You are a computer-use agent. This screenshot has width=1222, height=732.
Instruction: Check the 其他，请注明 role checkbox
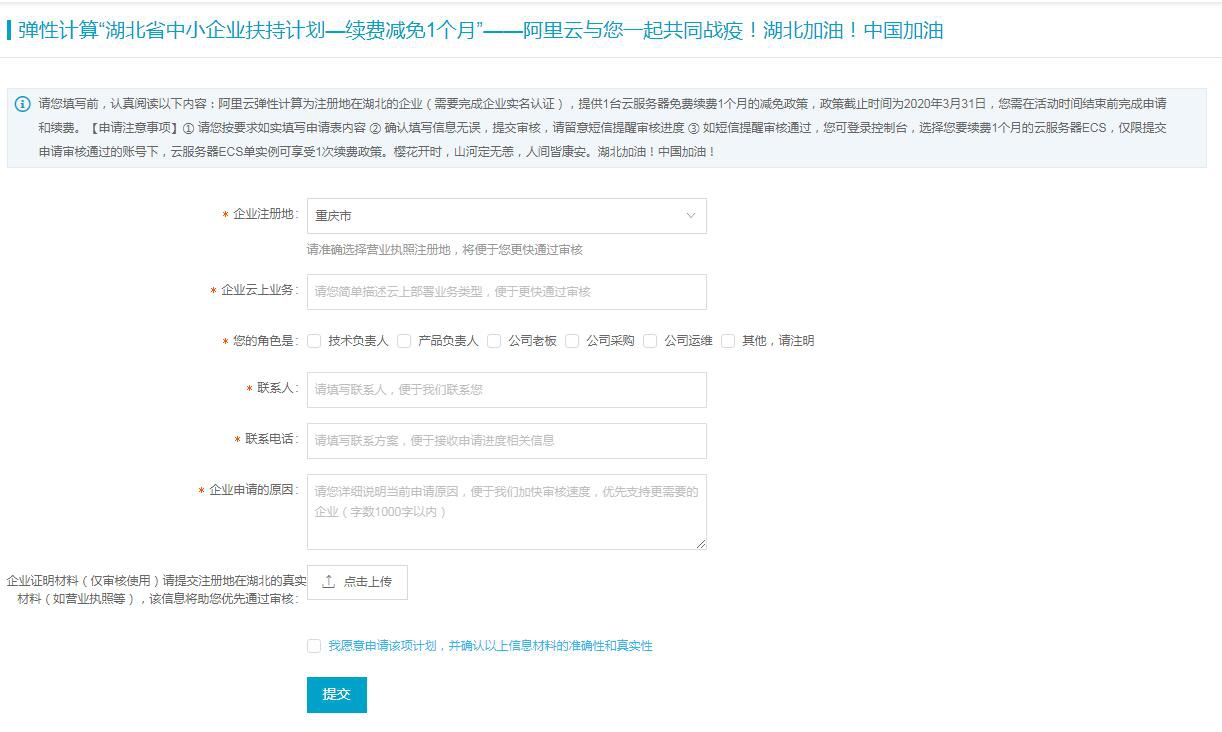coord(728,341)
